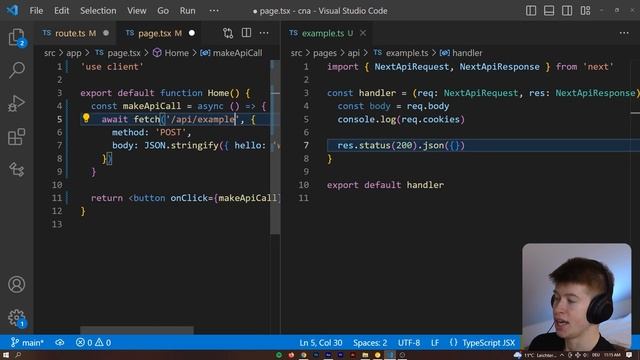Toggle secondary side bar layout icon

[567, 11]
